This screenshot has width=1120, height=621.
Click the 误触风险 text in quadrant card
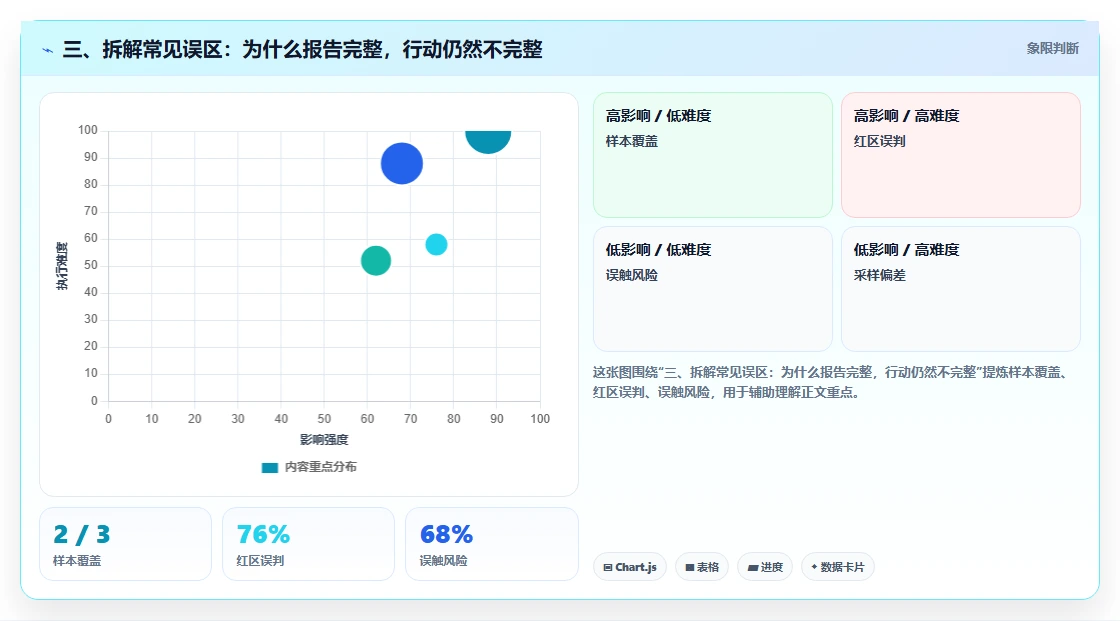(631, 275)
